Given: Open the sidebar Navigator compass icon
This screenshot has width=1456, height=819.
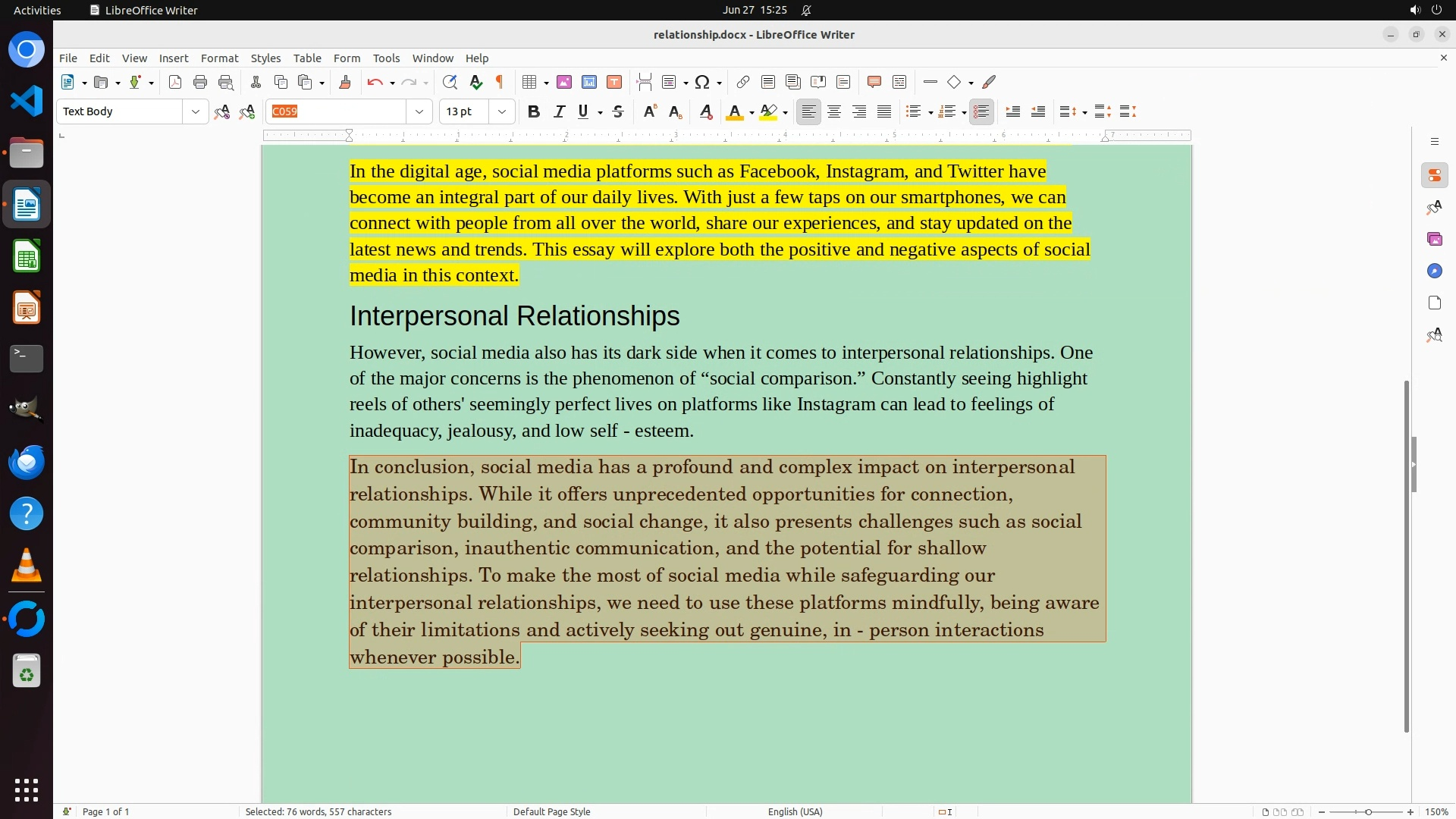Looking at the screenshot, I should click(1434, 271).
